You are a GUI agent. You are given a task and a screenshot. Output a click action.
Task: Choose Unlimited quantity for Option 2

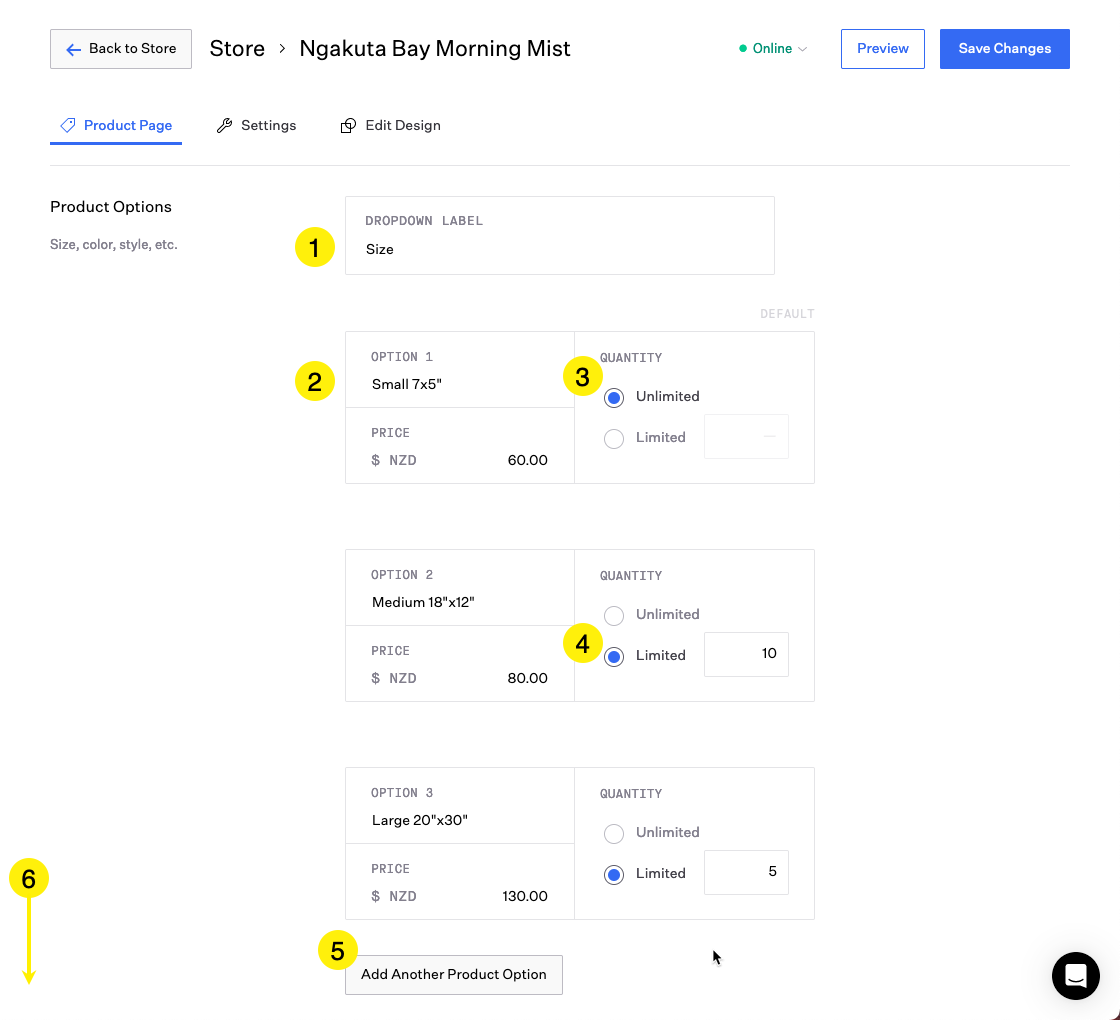615,615
